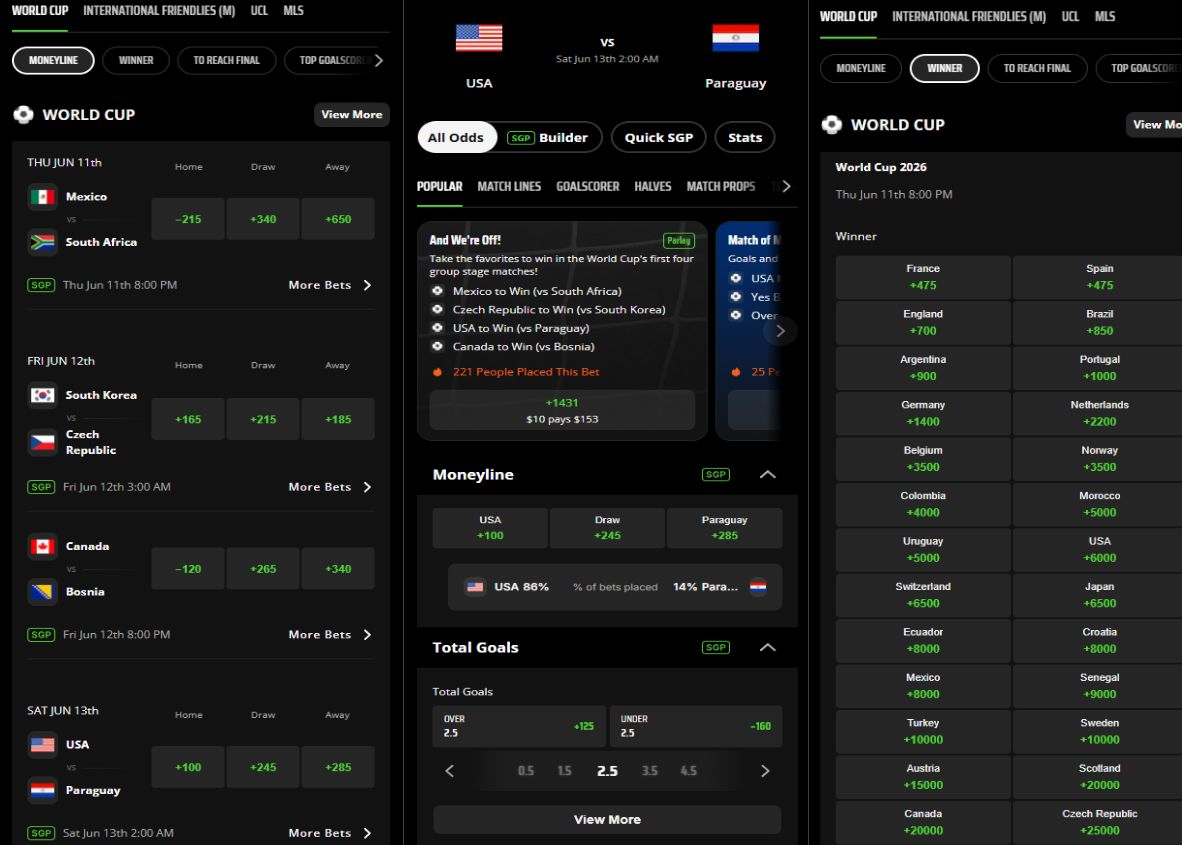Screen dimensions: 1182x845
Task: Click soccer ball bullet for Mexico to Win
Action: (437, 291)
